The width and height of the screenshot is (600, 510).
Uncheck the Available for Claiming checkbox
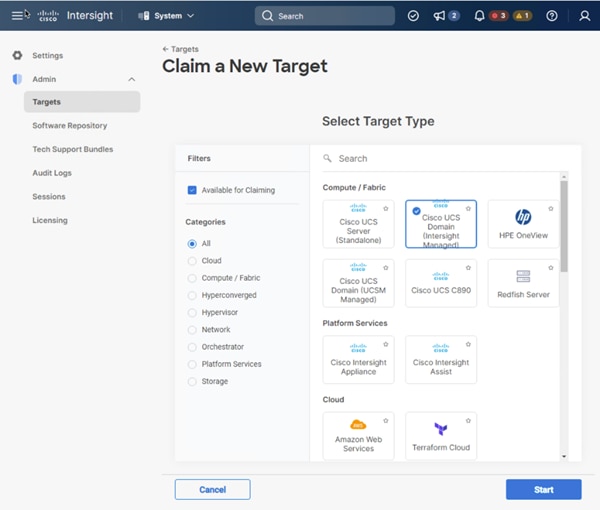[192, 190]
